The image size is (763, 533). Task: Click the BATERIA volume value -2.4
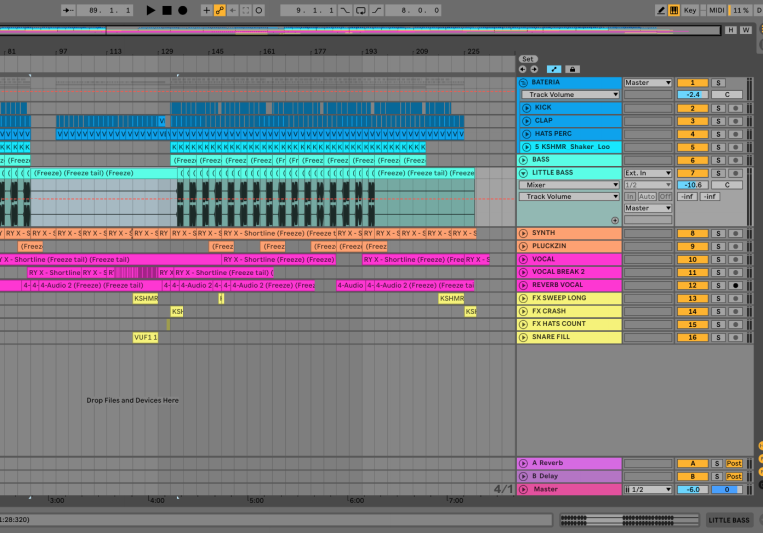(x=692, y=94)
